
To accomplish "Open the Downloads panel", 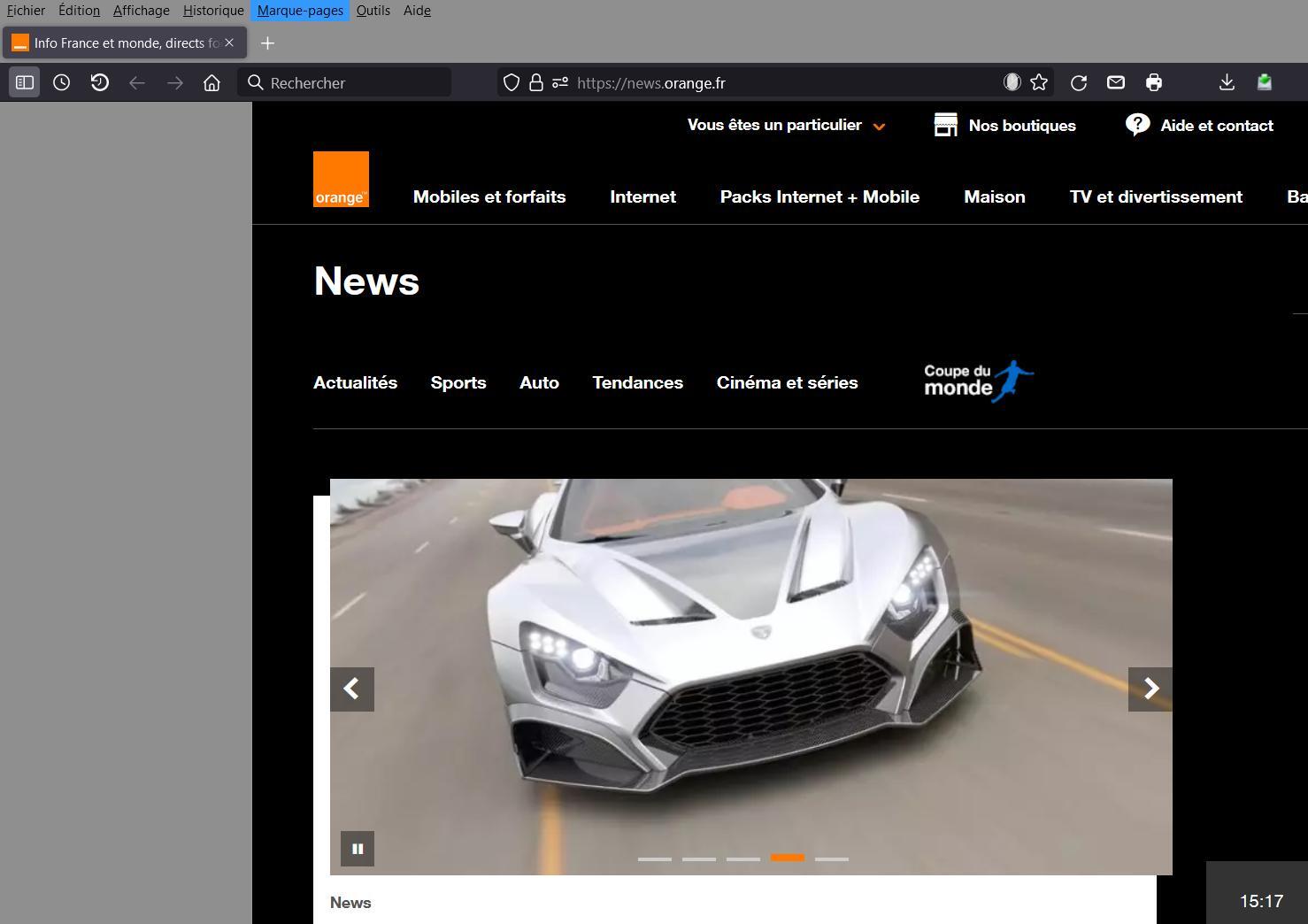I will [1227, 82].
